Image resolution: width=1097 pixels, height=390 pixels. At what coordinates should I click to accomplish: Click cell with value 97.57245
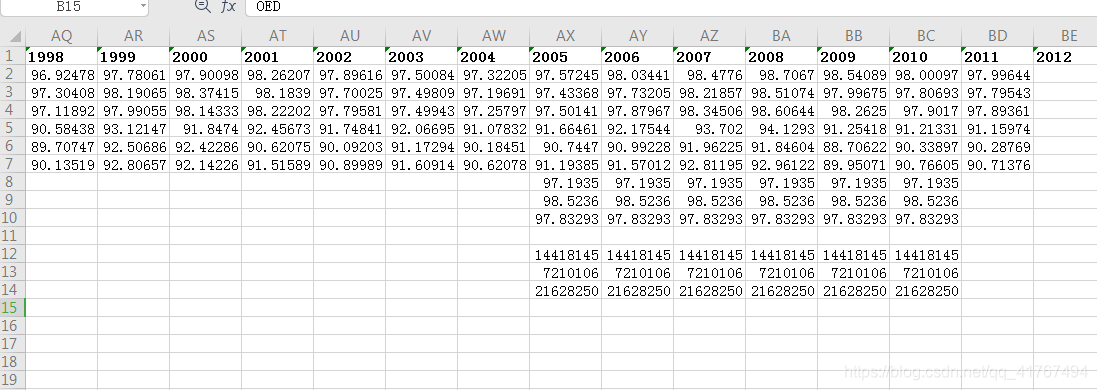tap(566, 74)
